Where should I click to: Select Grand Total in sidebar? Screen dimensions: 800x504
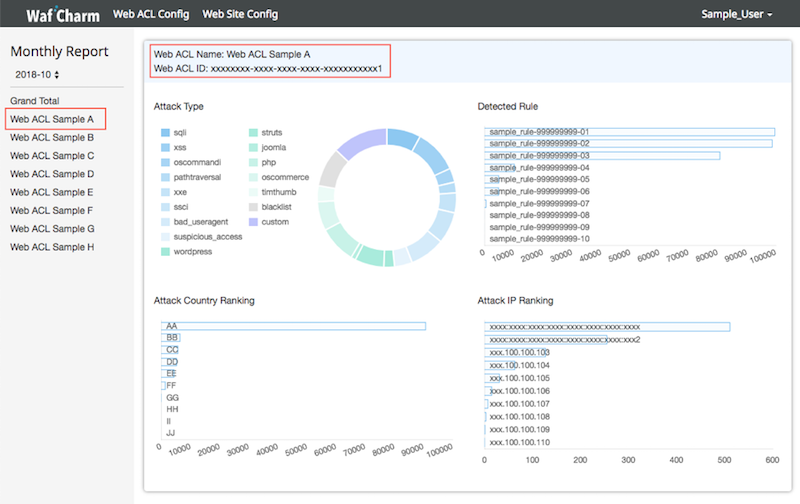tap(35, 101)
